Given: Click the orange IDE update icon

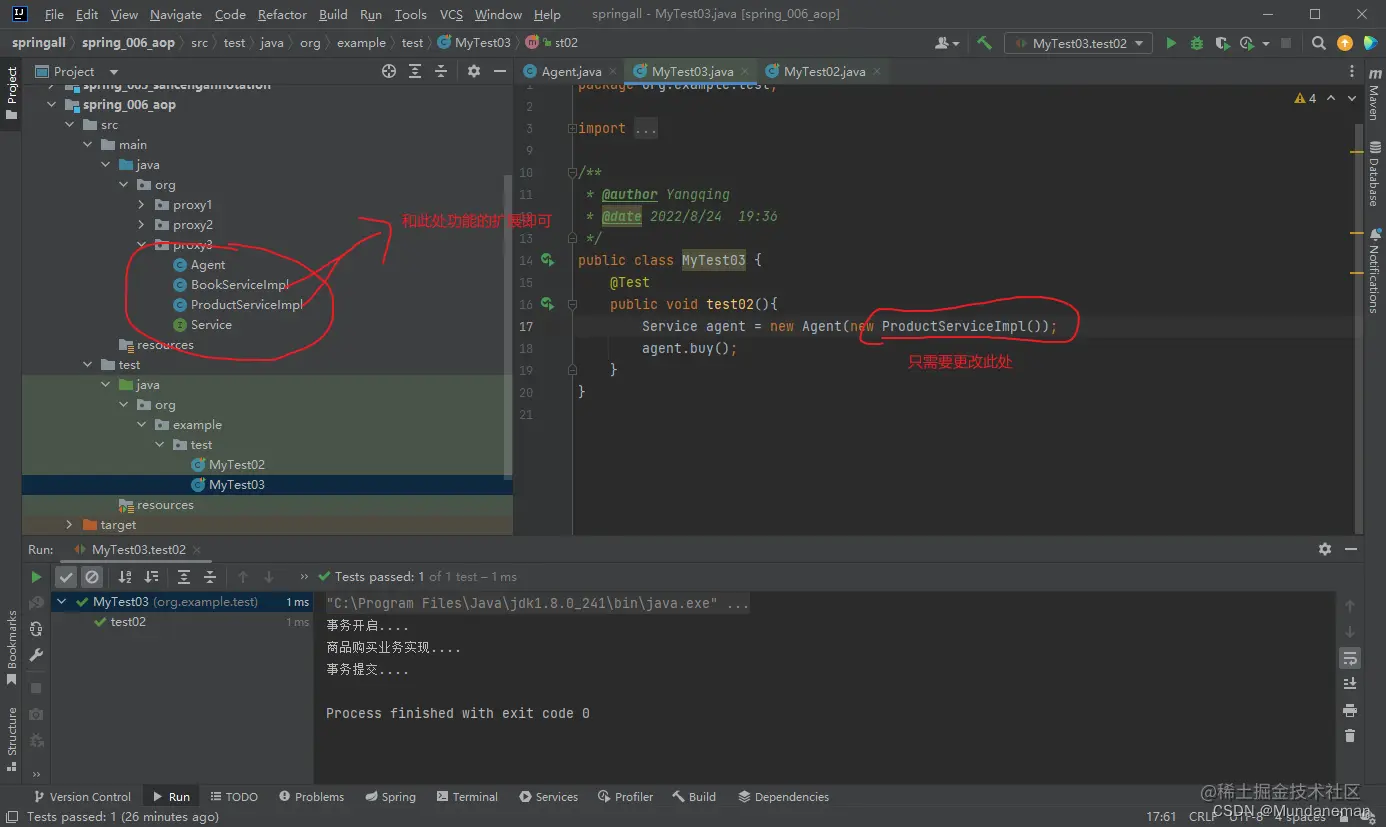Looking at the screenshot, I should pos(1345,43).
